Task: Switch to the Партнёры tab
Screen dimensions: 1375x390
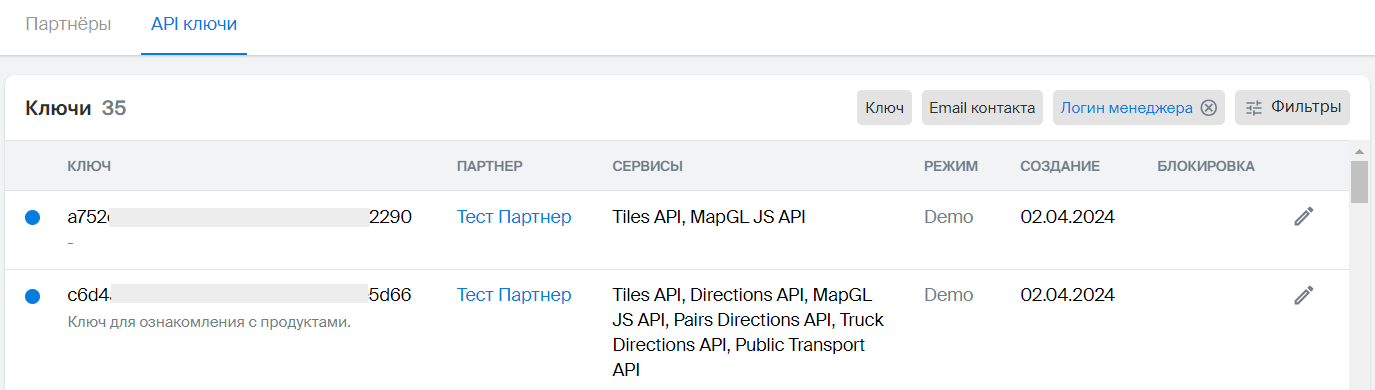Action: 68,24
